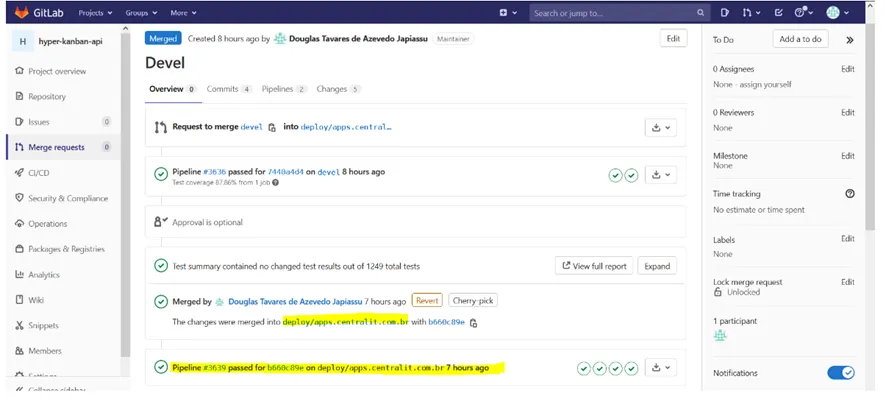The image size is (886, 407).
Task: Open Members in sidebar
Action: [45, 351]
